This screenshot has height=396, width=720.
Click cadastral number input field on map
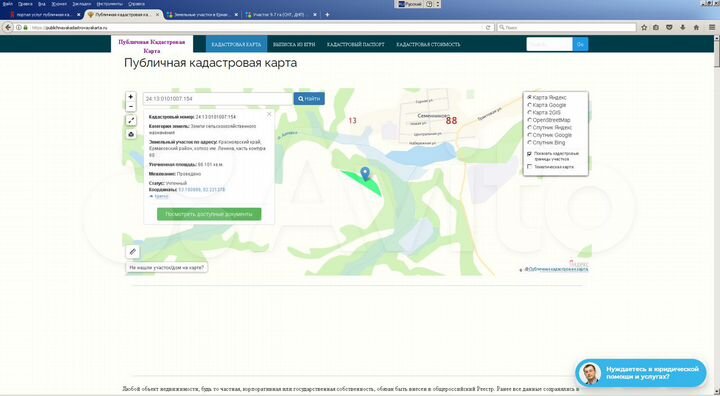(218, 99)
